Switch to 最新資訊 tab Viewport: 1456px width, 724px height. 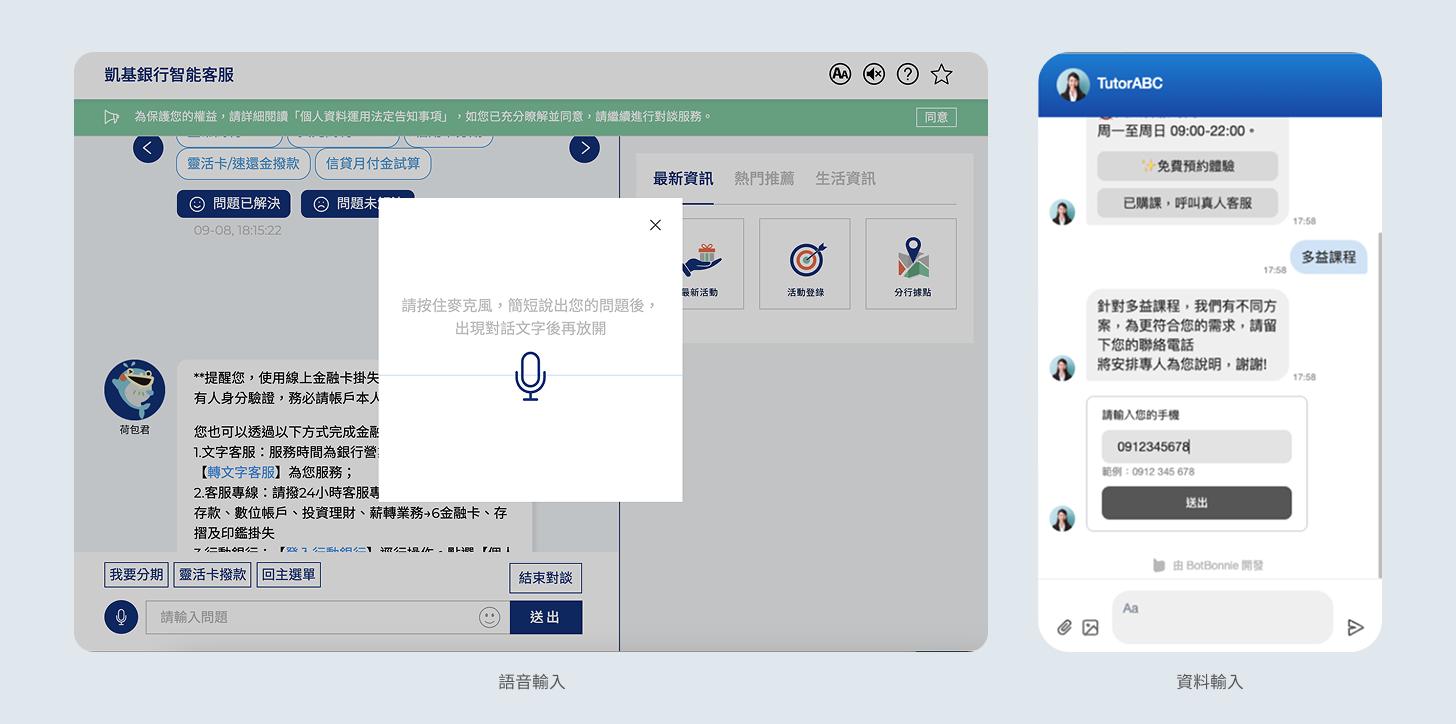click(x=683, y=178)
